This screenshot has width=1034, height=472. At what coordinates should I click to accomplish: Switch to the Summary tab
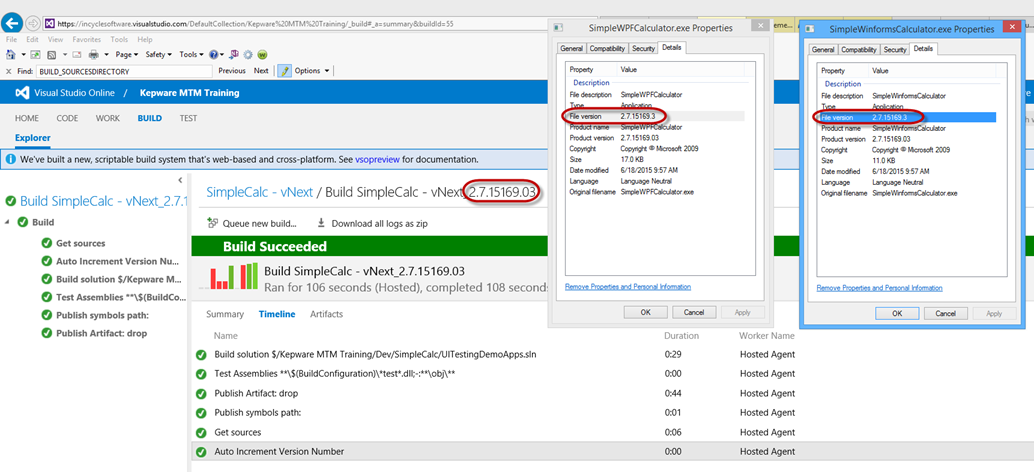[x=225, y=314]
